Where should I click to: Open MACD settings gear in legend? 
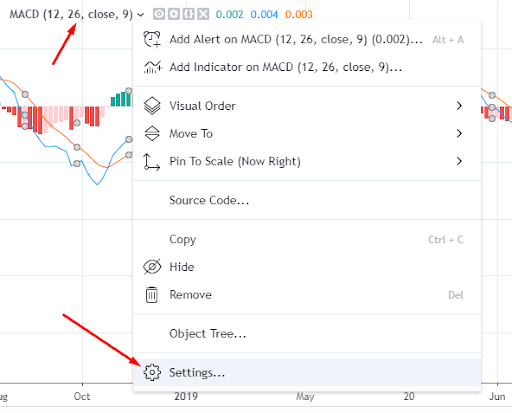point(174,14)
